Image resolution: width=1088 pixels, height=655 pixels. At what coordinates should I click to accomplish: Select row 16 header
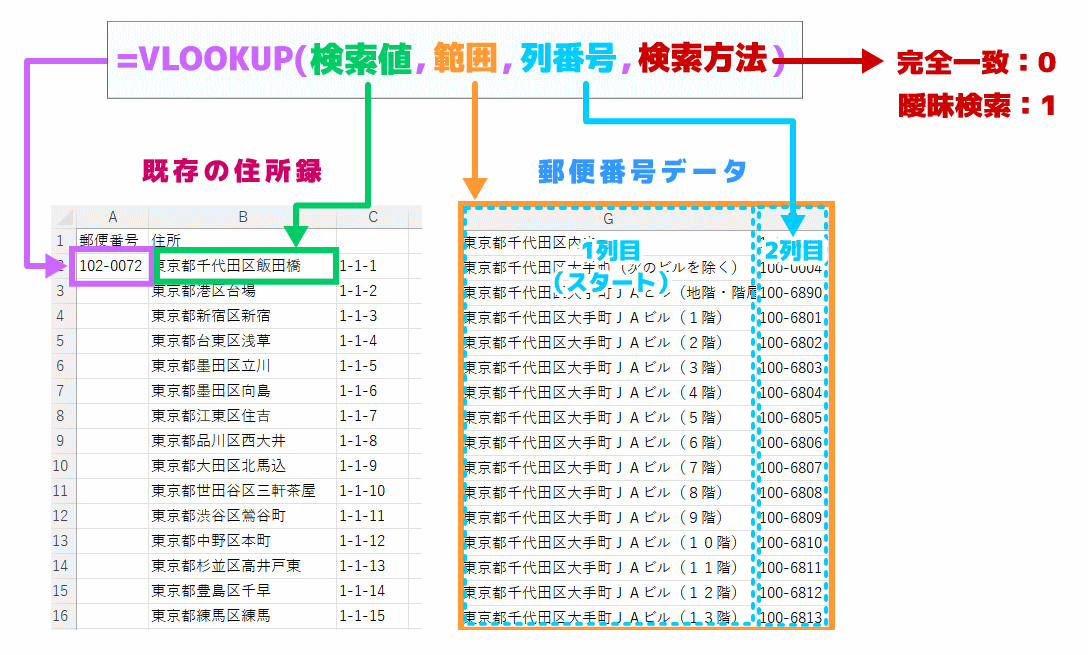(x=62, y=616)
